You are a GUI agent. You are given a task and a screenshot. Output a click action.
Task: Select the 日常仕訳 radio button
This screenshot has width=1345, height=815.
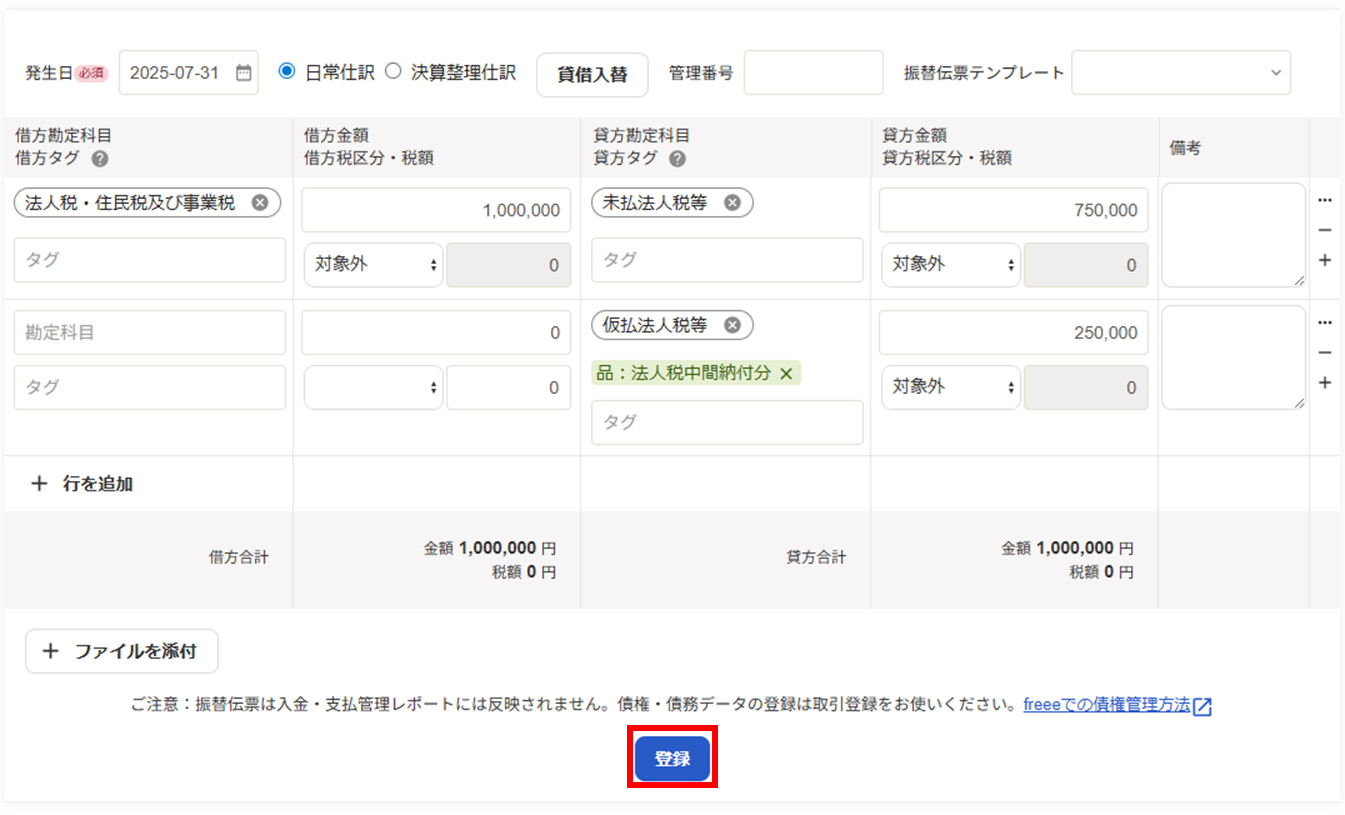288,72
